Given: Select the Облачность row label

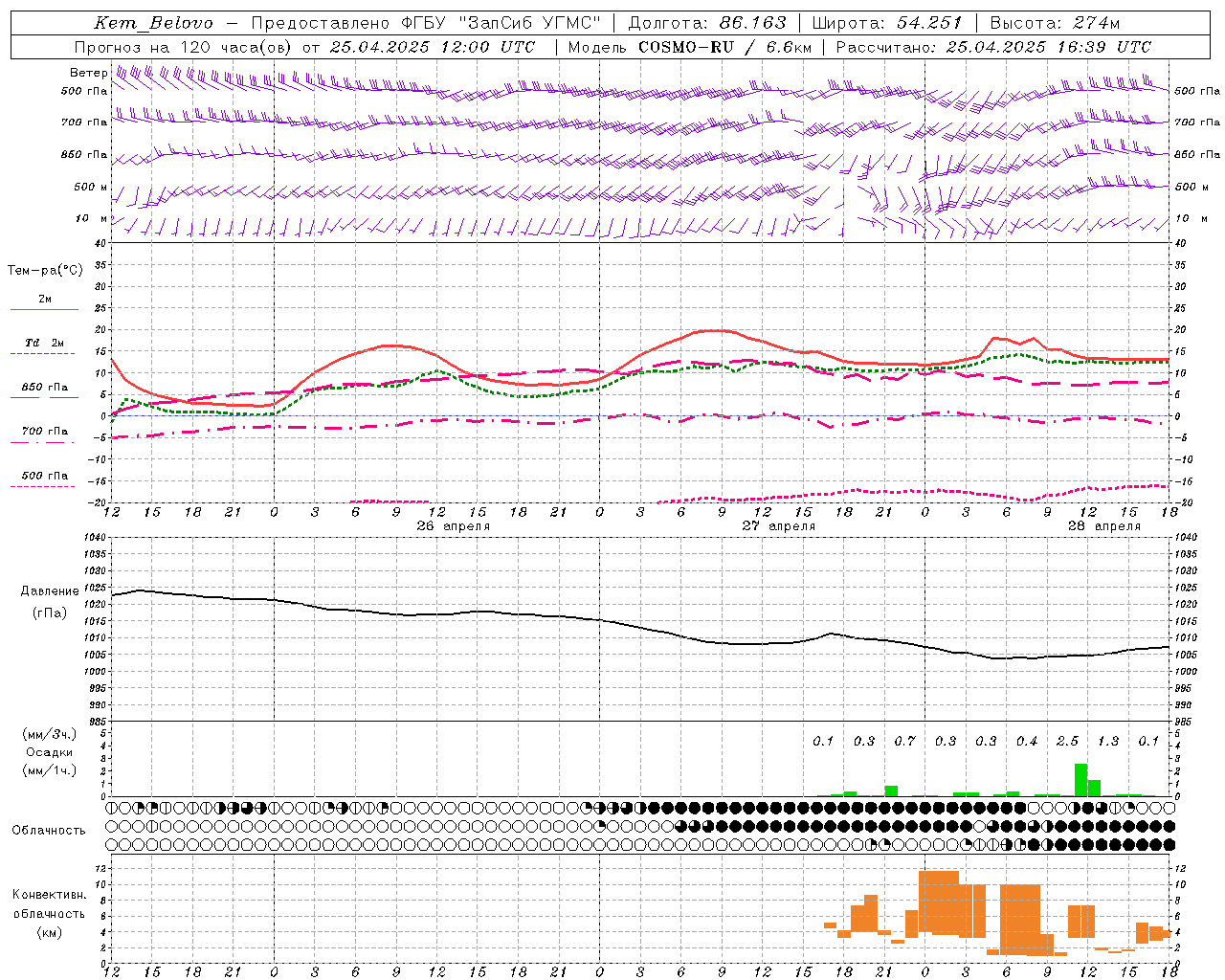Looking at the screenshot, I should click(49, 830).
